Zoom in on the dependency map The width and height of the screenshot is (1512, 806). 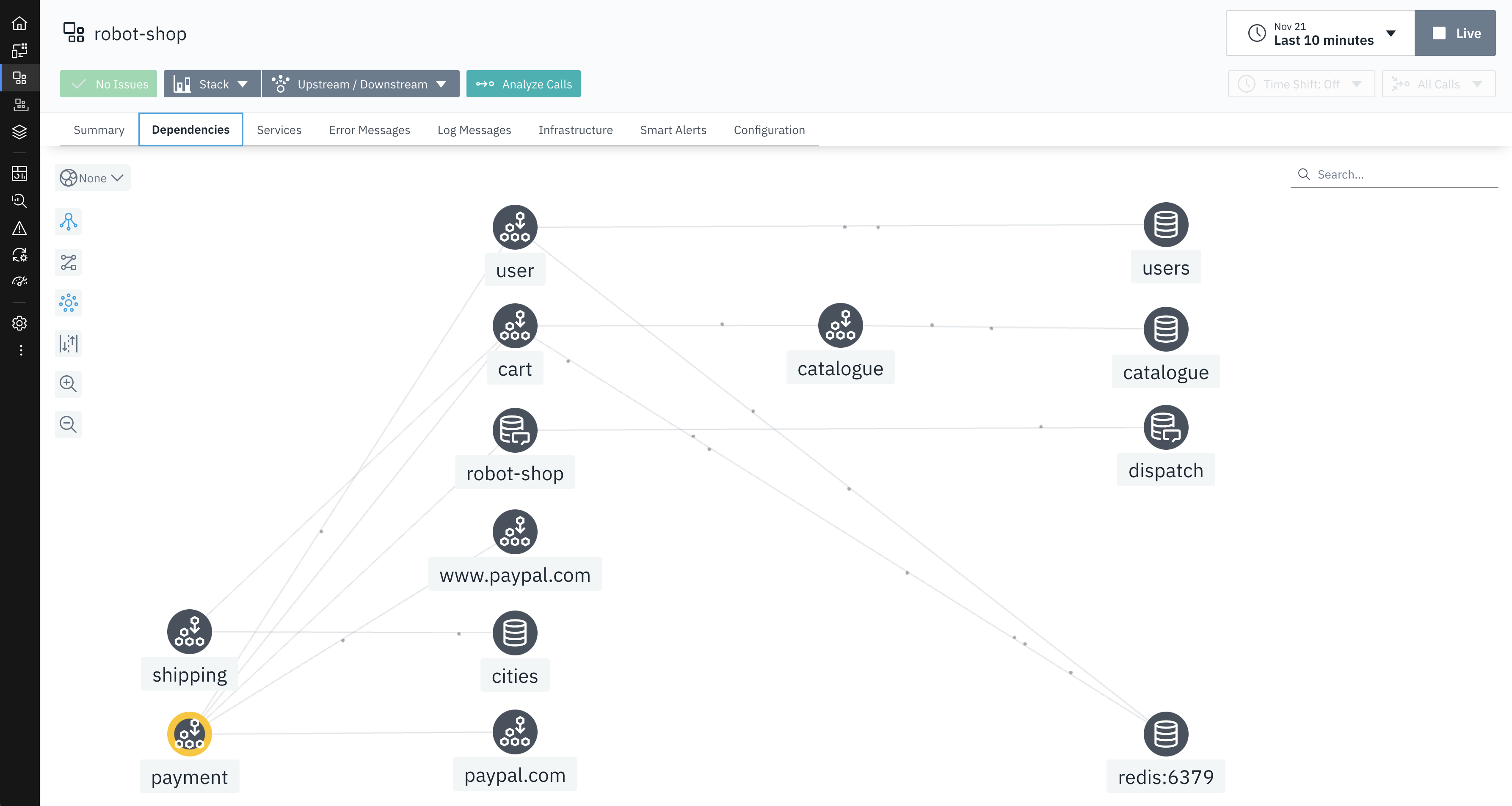pyautogui.click(x=68, y=384)
